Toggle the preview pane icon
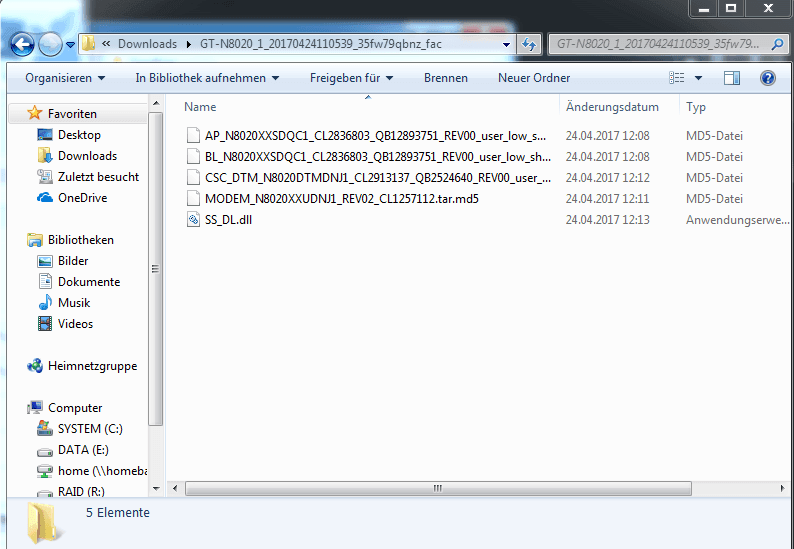The height and width of the screenshot is (549, 794). pos(732,78)
